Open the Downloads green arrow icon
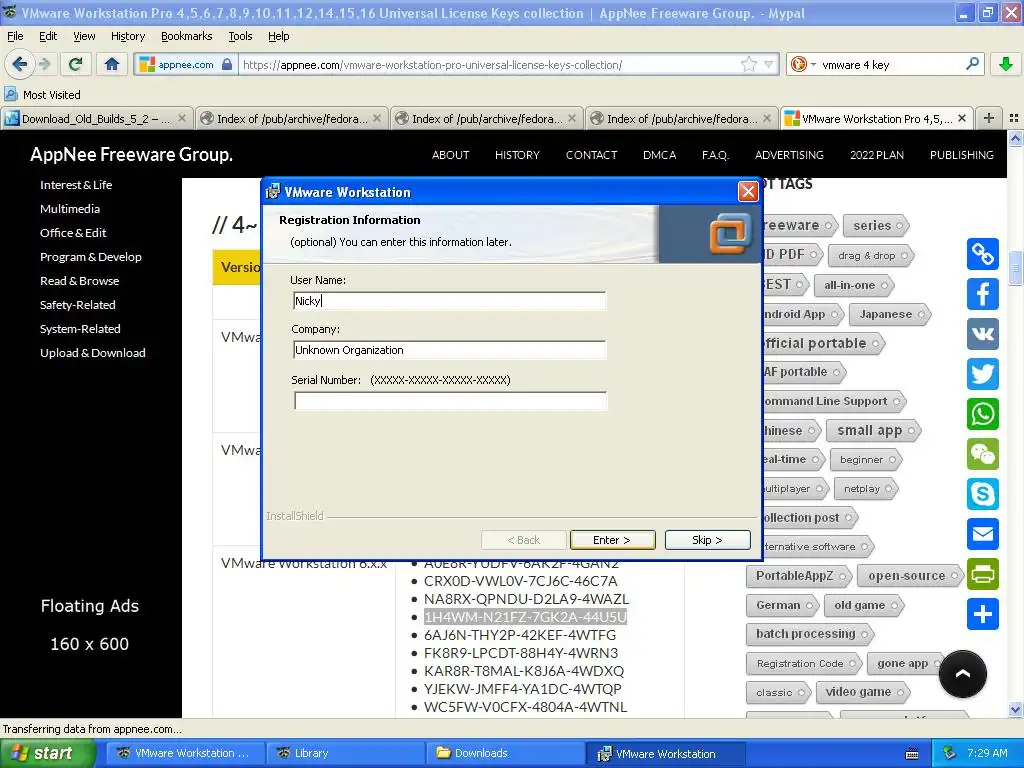Image resolution: width=1024 pixels, height=768 pixels. (1006, 64)
